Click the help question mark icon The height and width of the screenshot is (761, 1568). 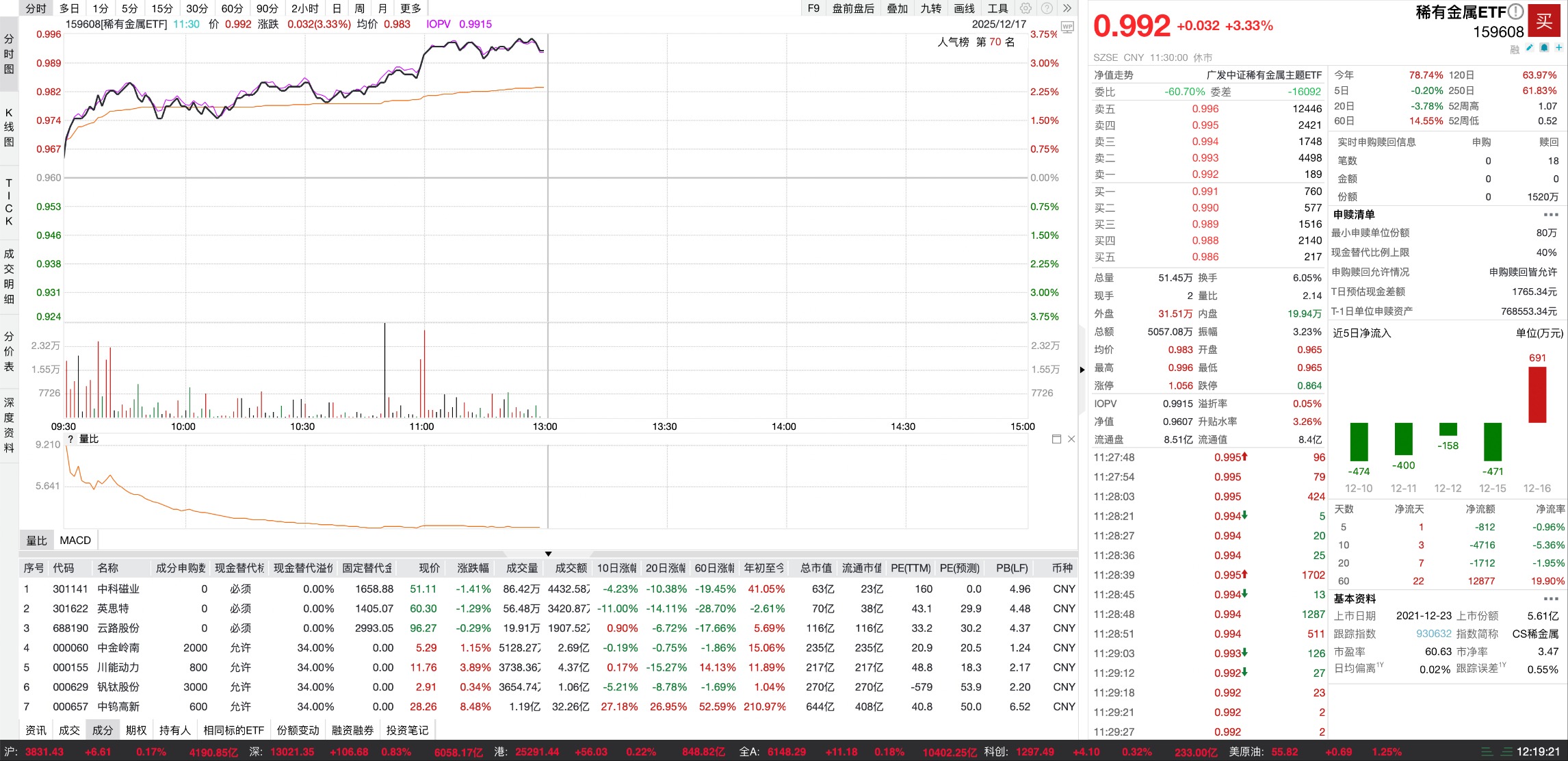tap(1047, 8)
